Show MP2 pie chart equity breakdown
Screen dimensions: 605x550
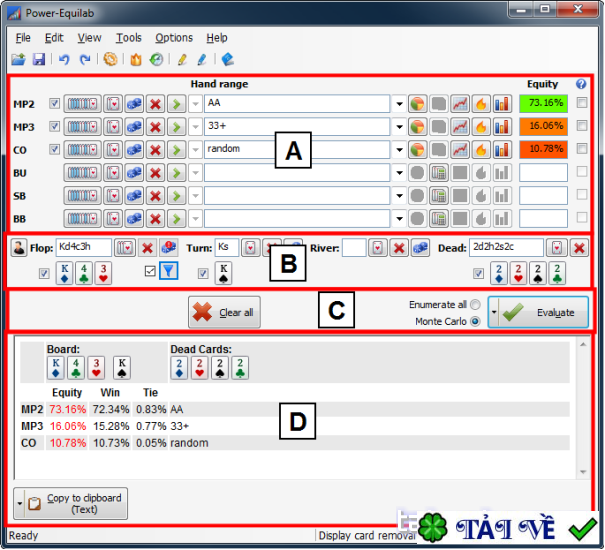click(417, 104)
